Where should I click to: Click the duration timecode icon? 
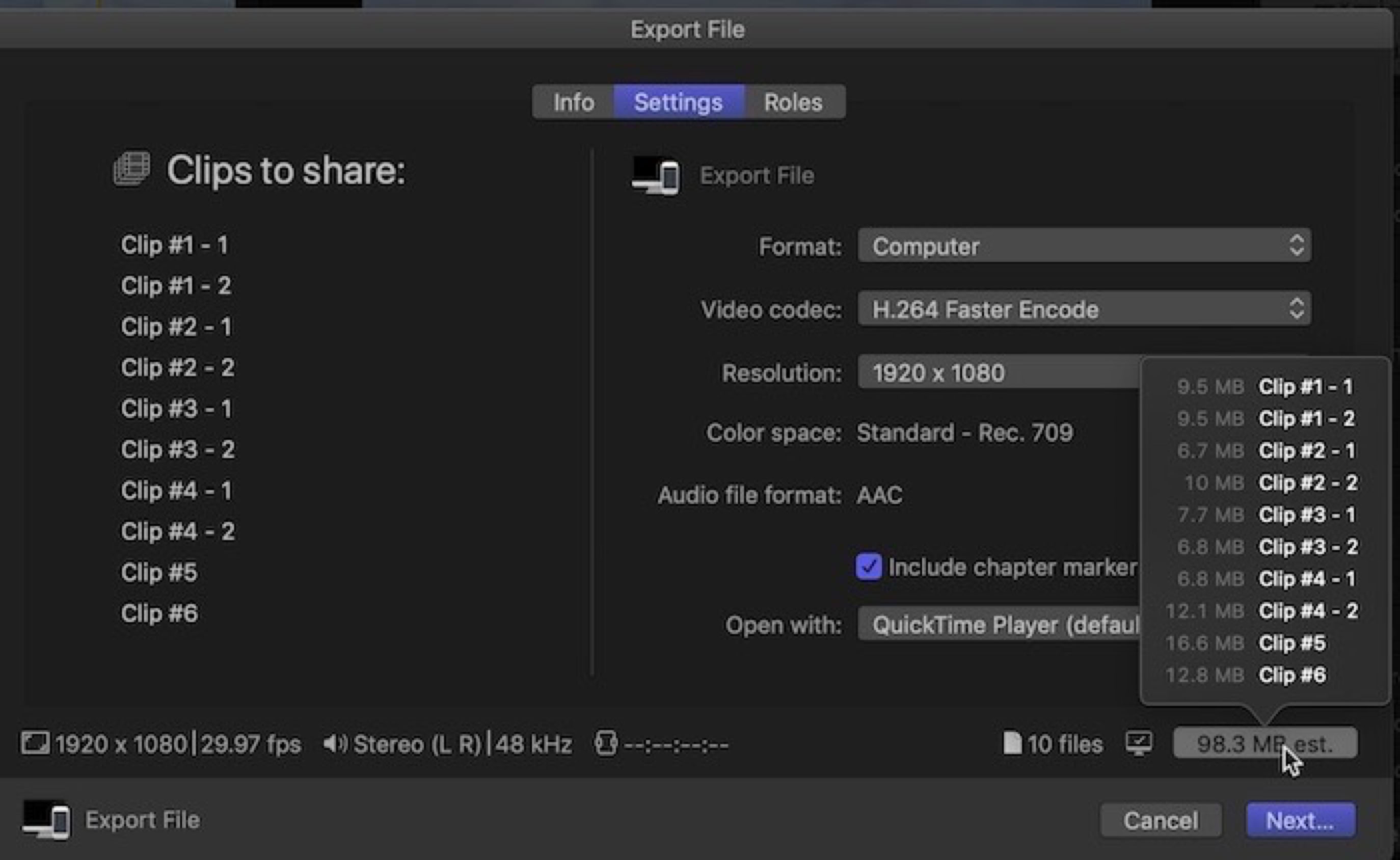(x=605, y=743)
